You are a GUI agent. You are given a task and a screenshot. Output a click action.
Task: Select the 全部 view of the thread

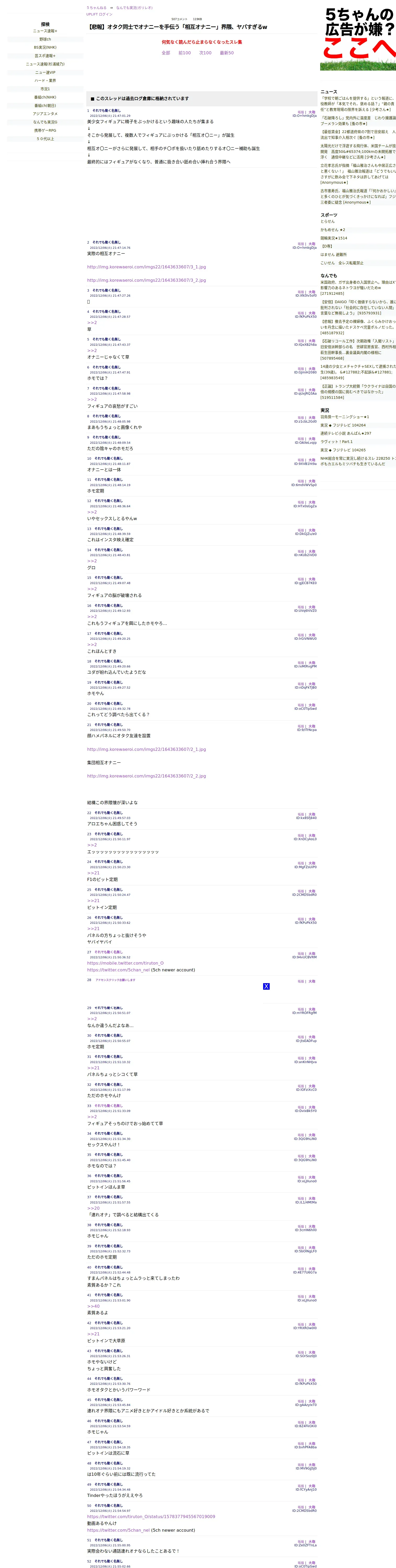click(166, 53)
